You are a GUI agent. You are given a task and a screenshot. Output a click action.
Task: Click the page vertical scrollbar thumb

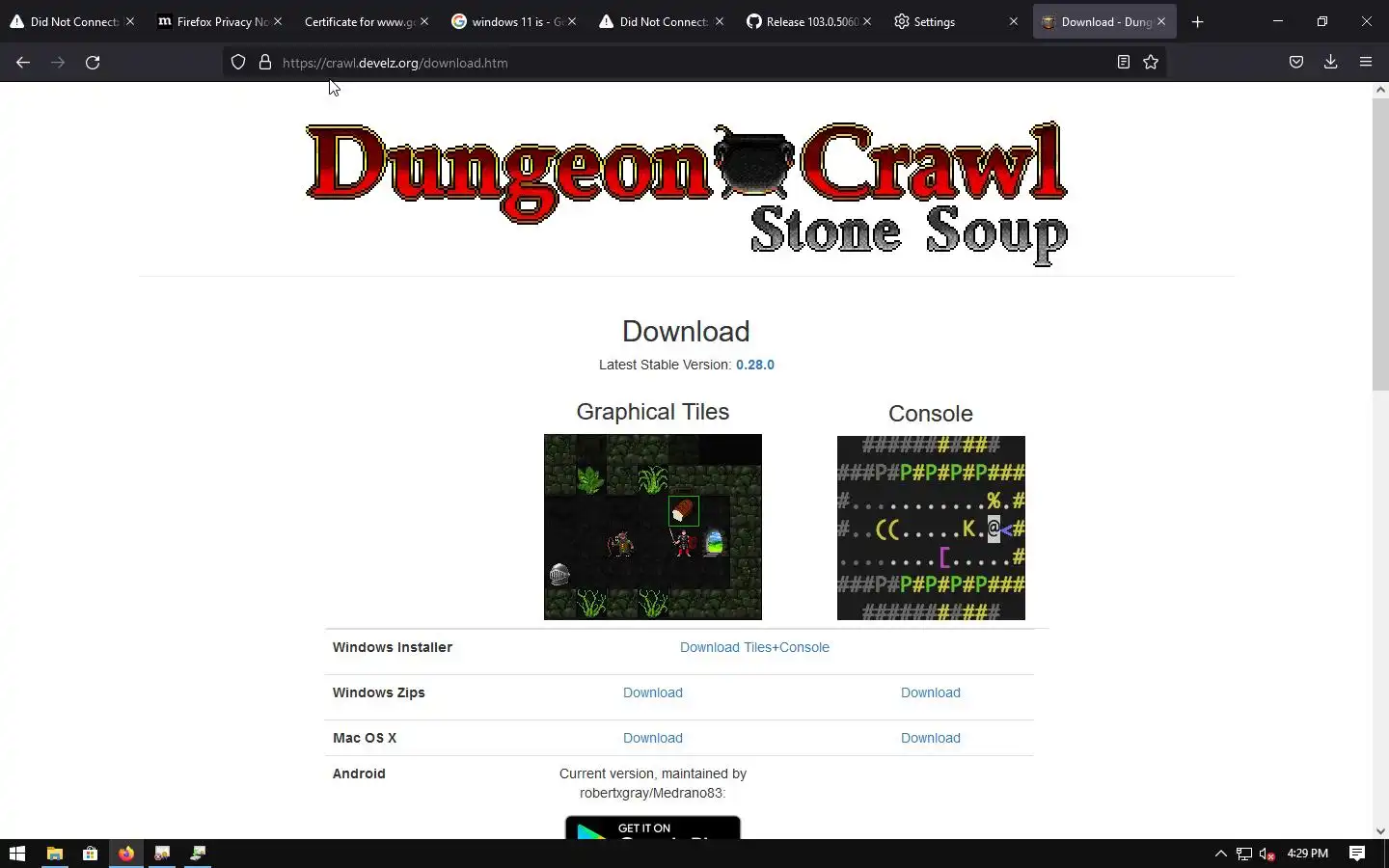pos(1380,243)
